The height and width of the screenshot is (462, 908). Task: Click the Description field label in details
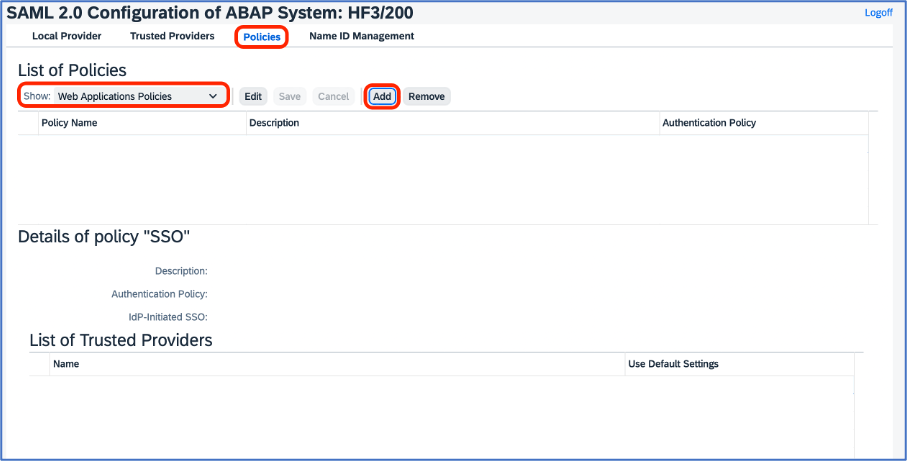click(x=181, y=271)
